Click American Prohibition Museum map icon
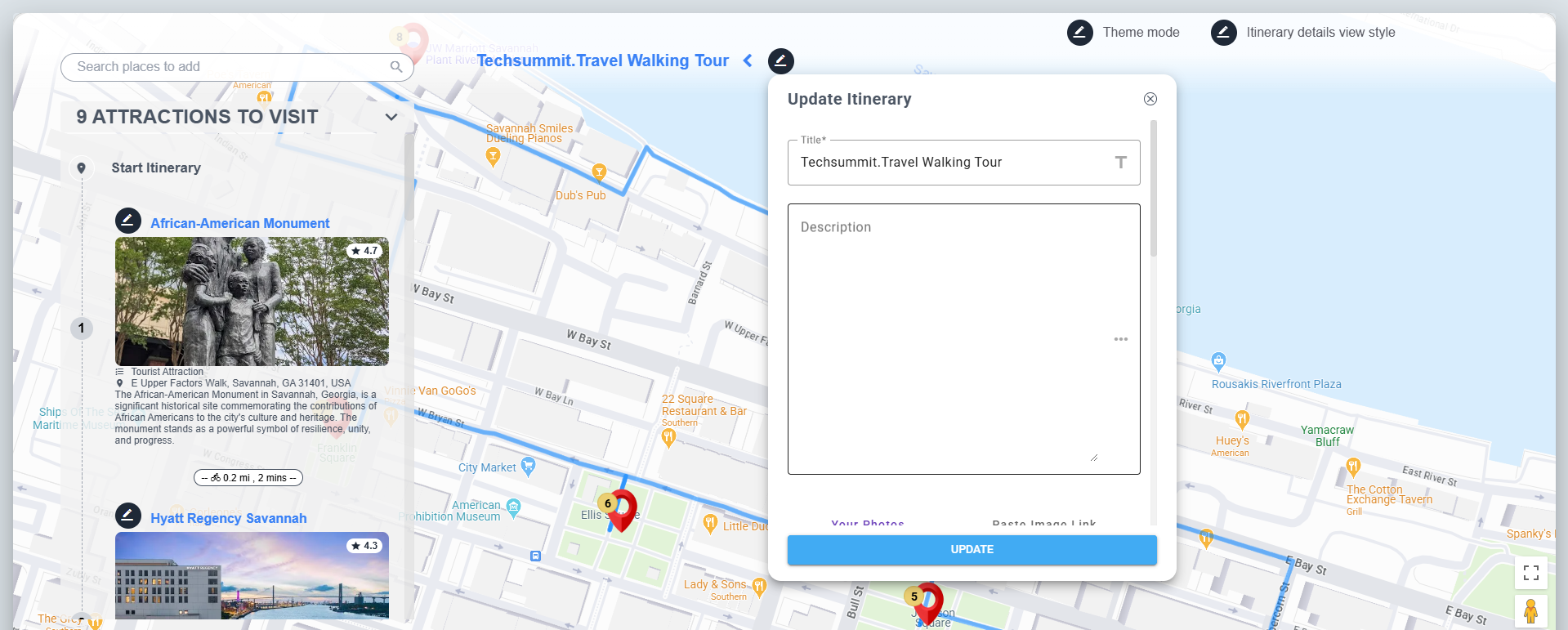 513,507
